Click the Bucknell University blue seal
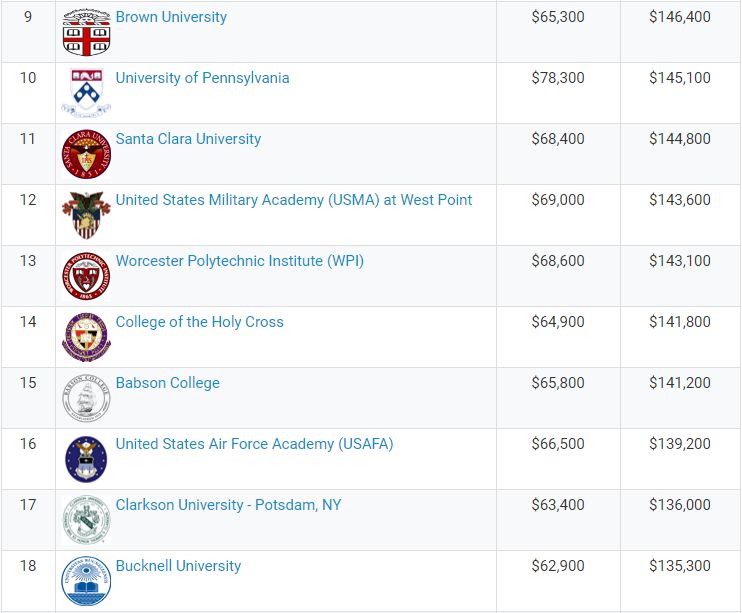 [86, 581]
